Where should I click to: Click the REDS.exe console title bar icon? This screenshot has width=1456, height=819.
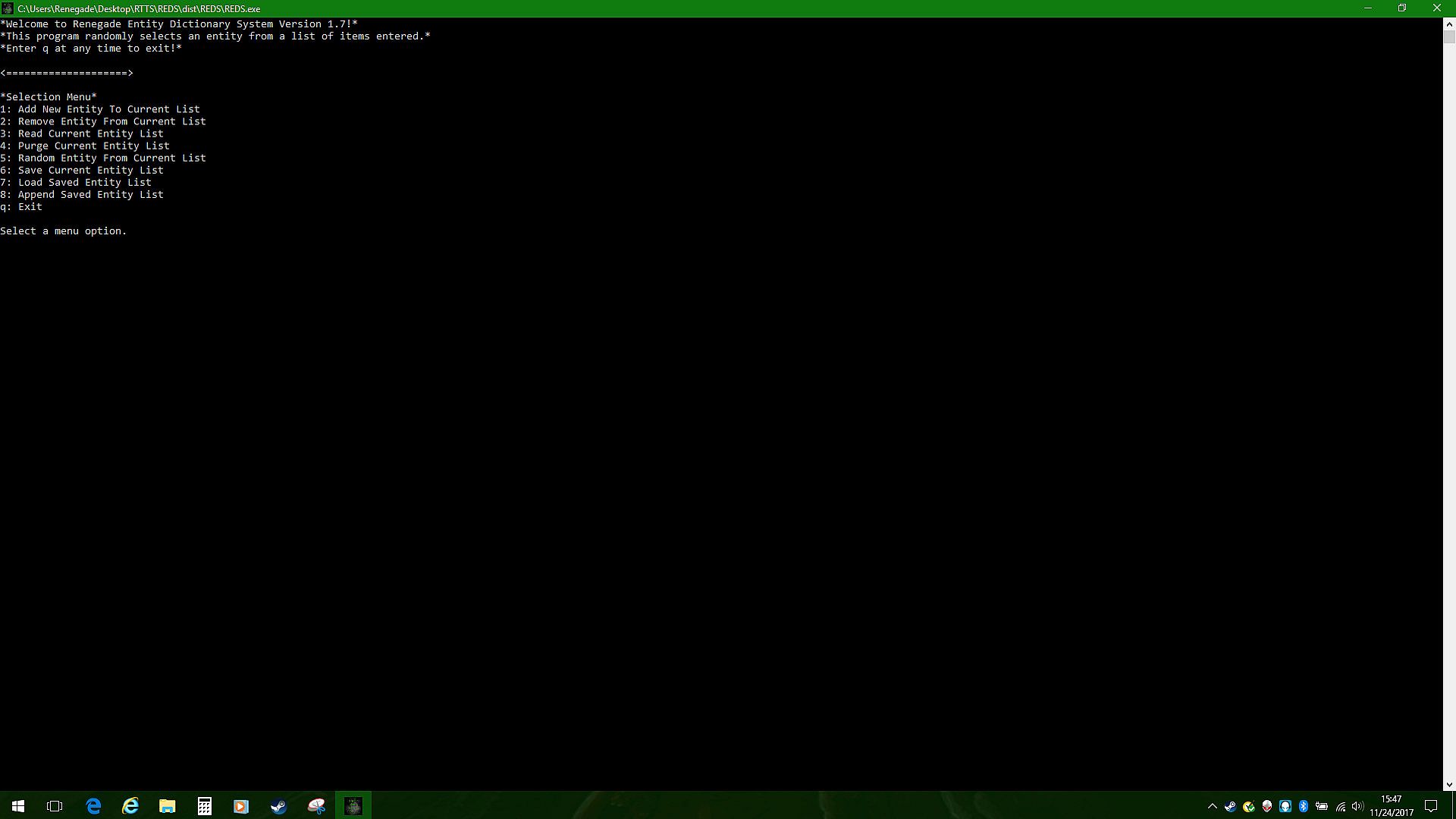pos(7,8)
